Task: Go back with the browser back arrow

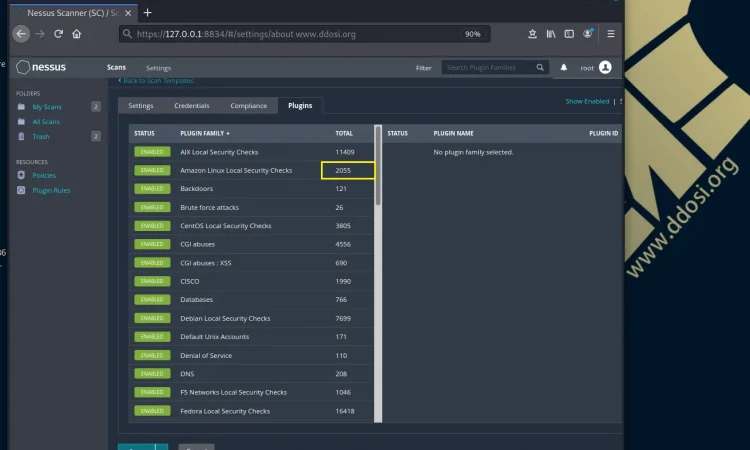Action: 21,34
